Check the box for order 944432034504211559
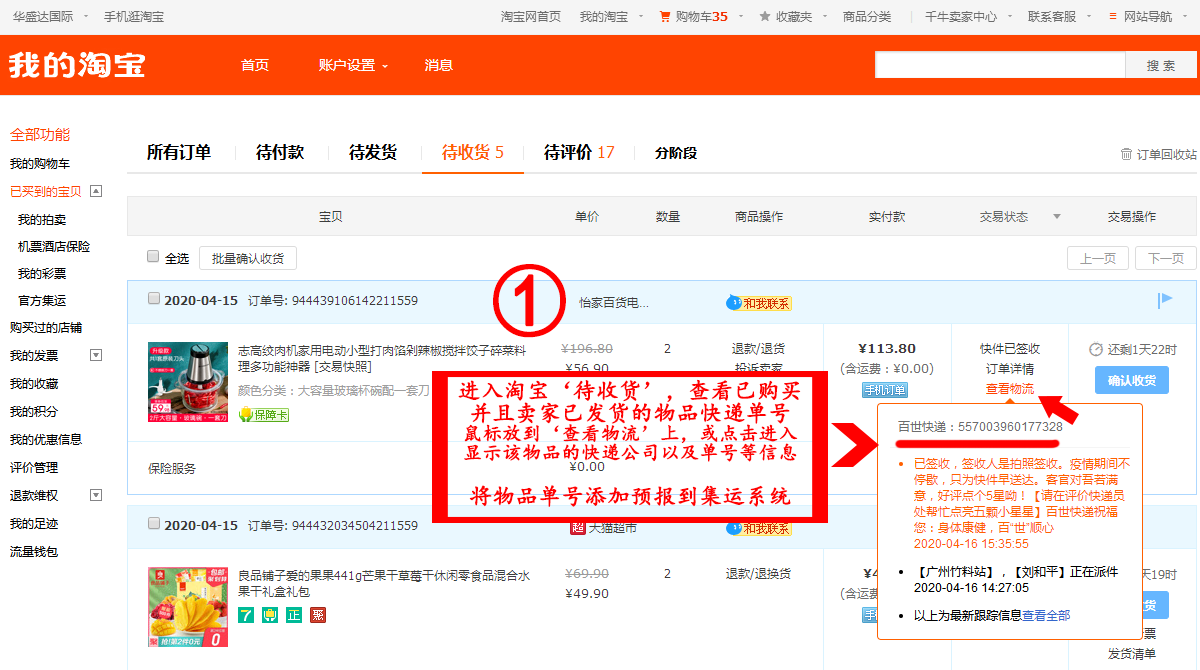The height and width of the screenshot is (670, 1200). [153, 524]
